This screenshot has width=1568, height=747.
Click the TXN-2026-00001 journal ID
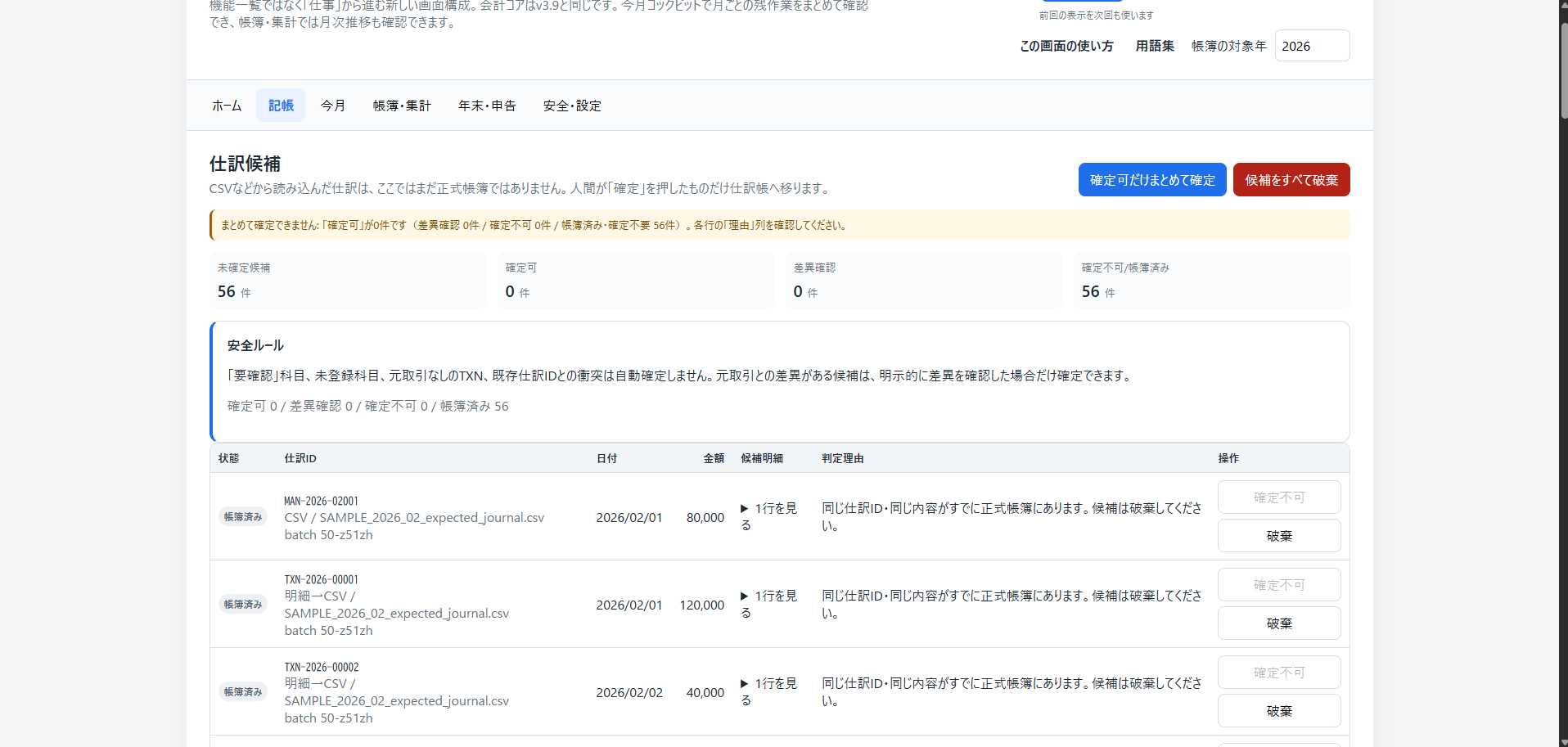(x=321, y=579)
